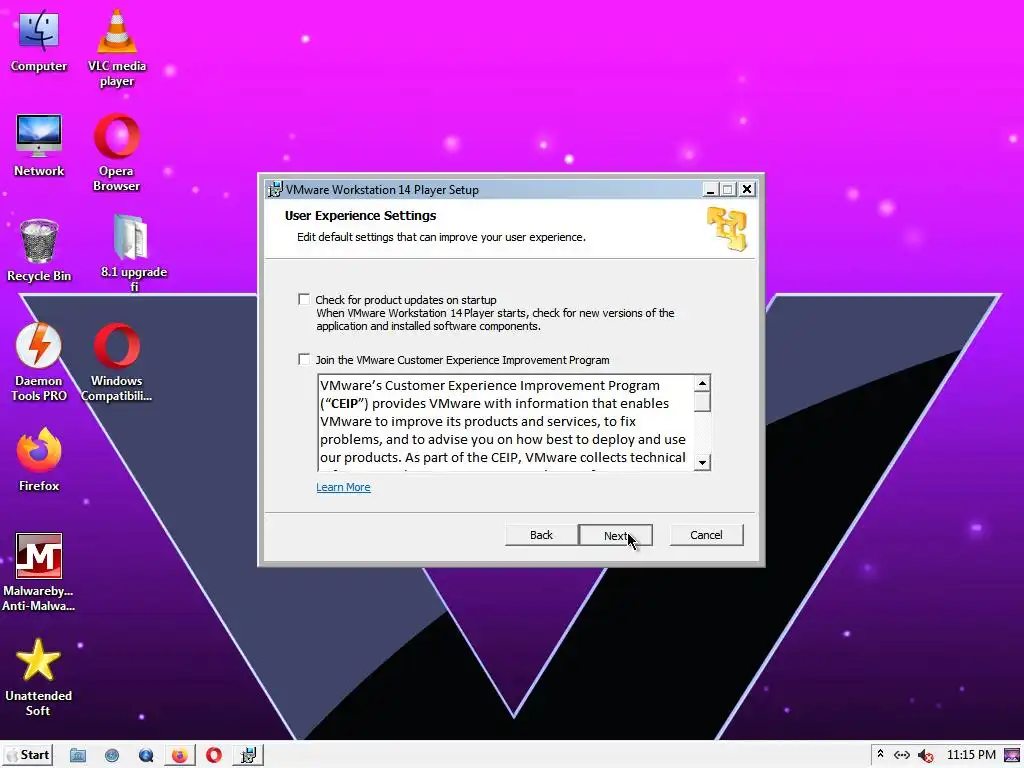Select VMware installer taskbar button
1024x768 pixels.
coord(248,756)
